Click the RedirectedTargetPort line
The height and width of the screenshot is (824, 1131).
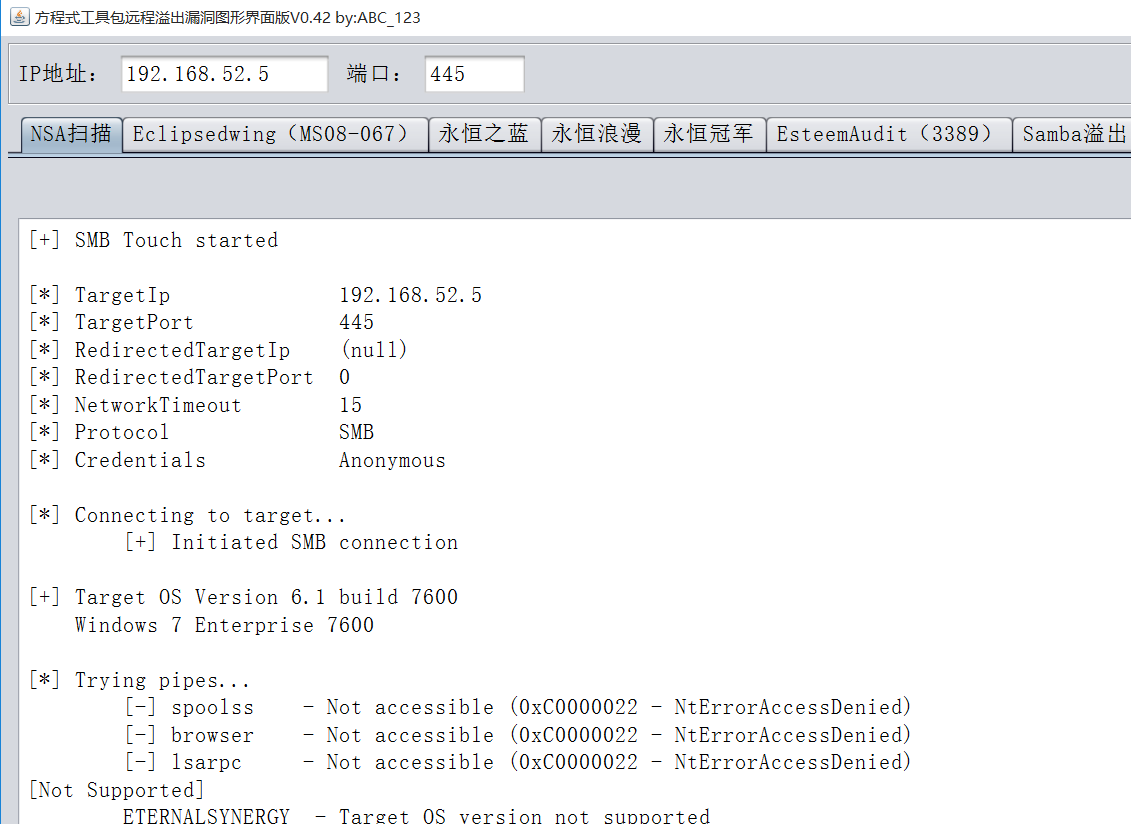click(190, 377)
